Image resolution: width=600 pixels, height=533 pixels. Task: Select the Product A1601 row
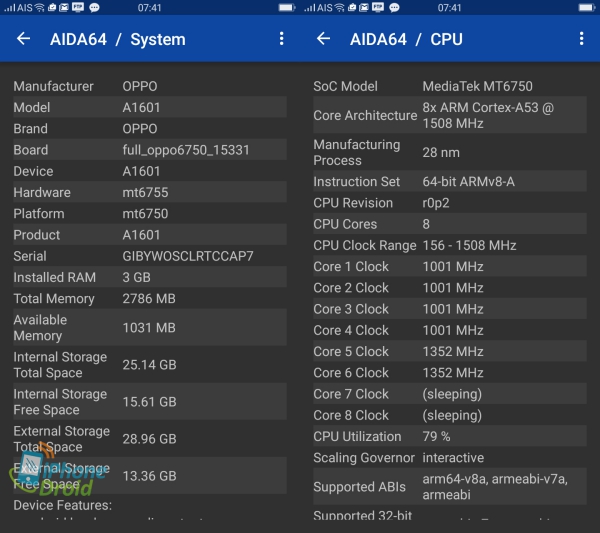click(x=150, y=235)
